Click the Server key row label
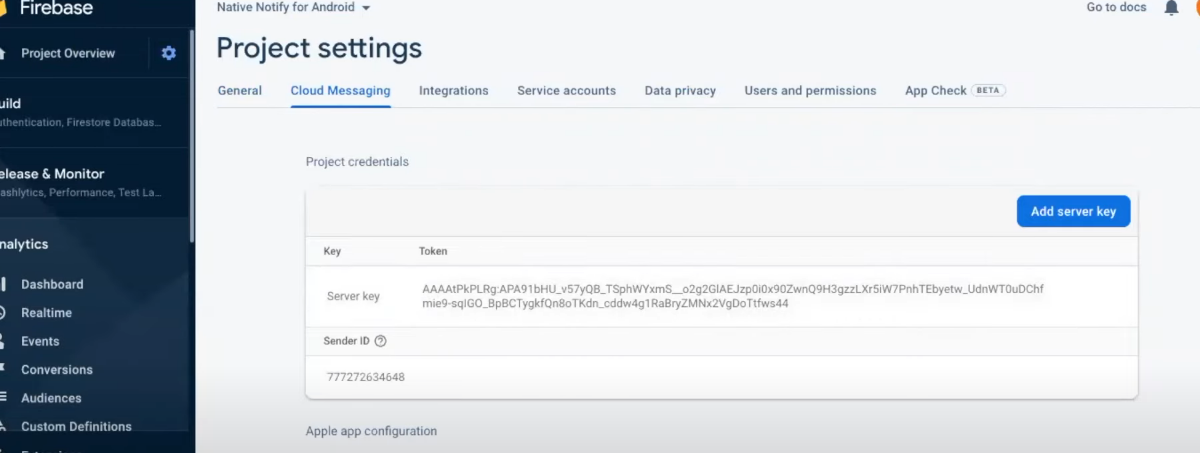This screenshot has width=1200, height=453. (x=353, y=296)
